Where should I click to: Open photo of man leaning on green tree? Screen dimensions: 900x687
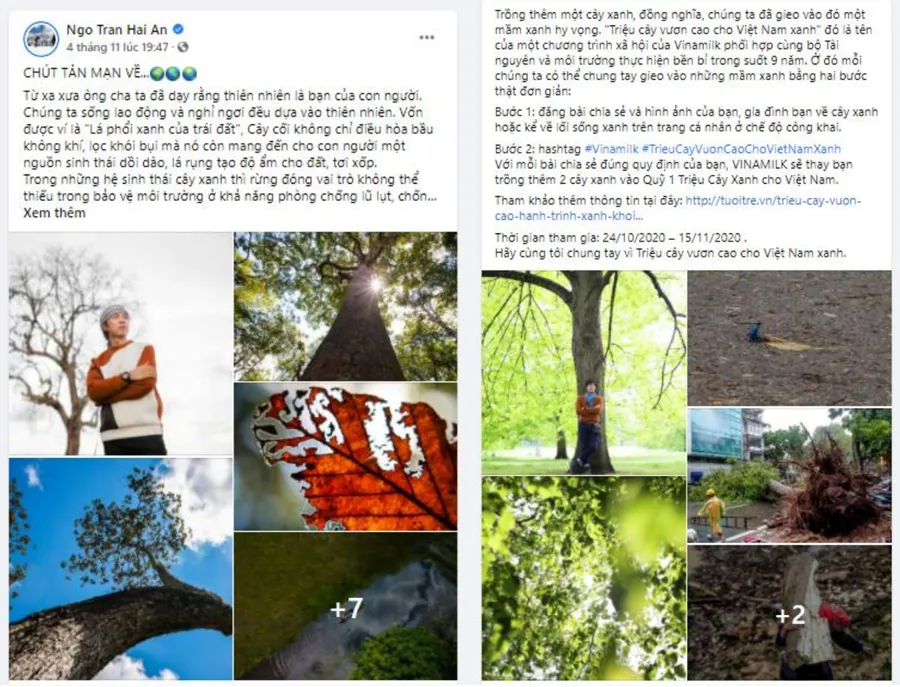pyautogui.click(x=584, y=373)
